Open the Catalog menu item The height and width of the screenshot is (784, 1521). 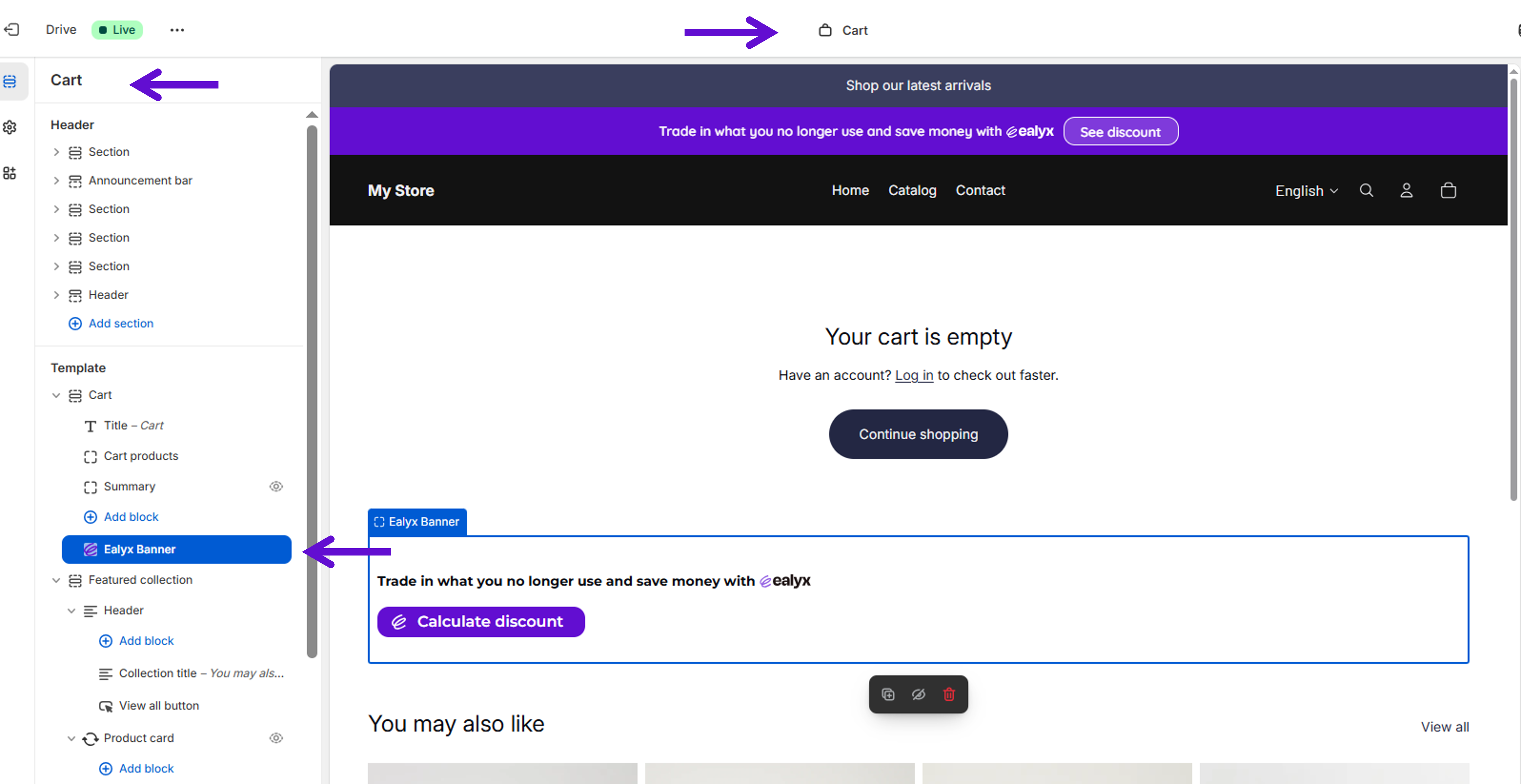click(912, 191)
